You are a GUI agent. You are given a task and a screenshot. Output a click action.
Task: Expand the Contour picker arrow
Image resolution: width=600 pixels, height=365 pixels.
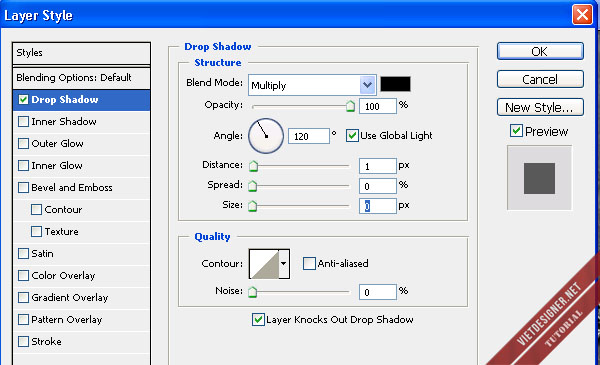pos(284,264)
